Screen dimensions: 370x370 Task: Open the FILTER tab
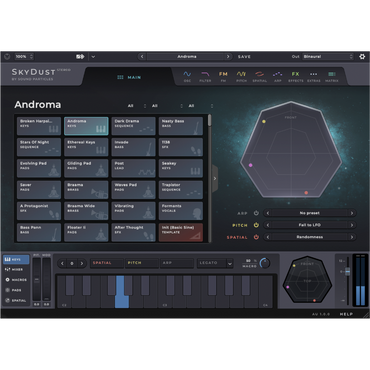click(x=205, y=77)
